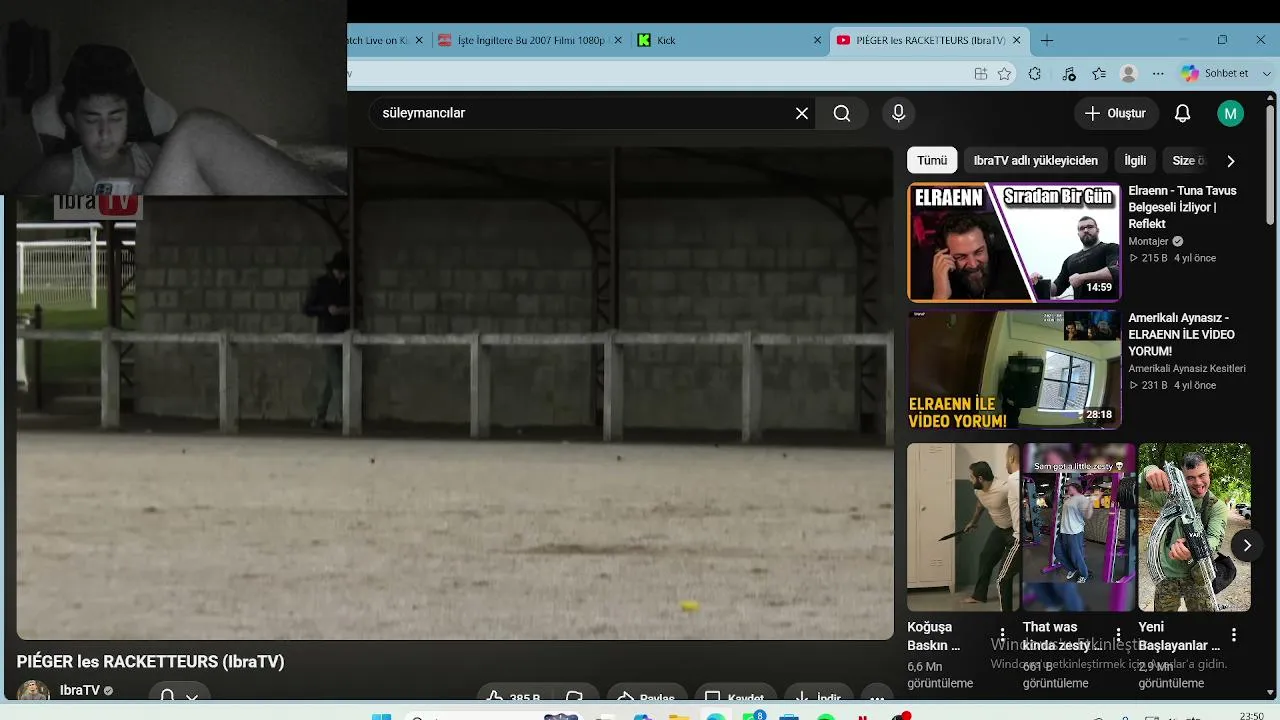Open the browser media control icon
Image resolution: width=1280 pixels, height=720 pixels.
(1069, 73)
